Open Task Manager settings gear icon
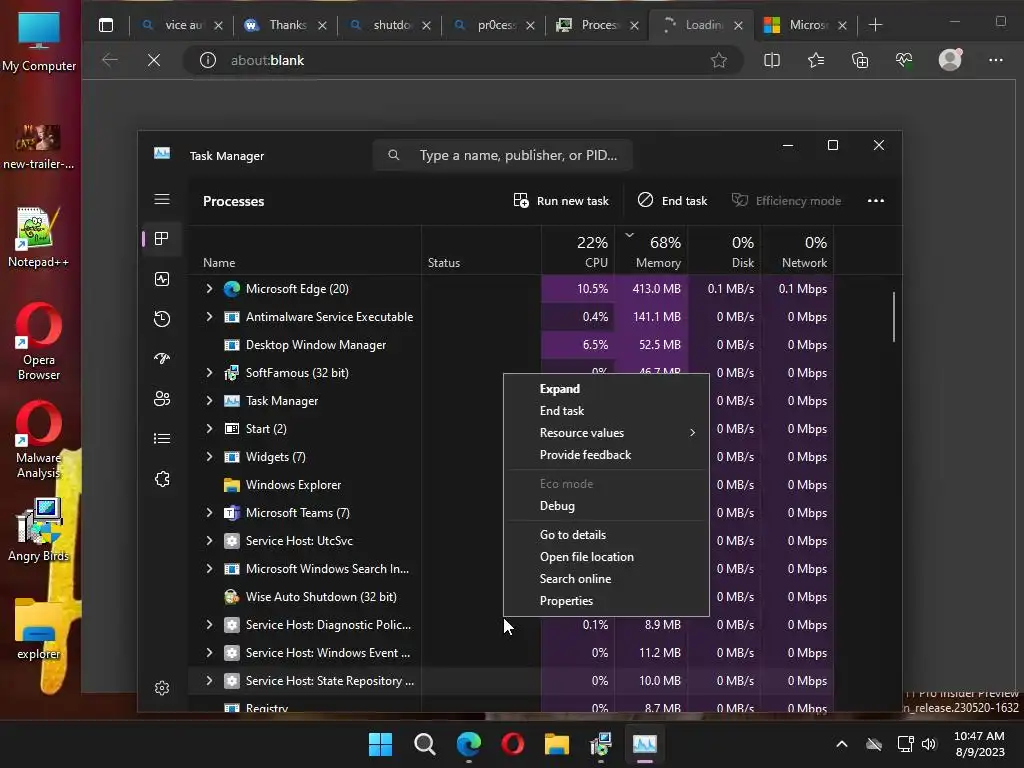The height and width of the screenshot is (768, 1024). 162,688
